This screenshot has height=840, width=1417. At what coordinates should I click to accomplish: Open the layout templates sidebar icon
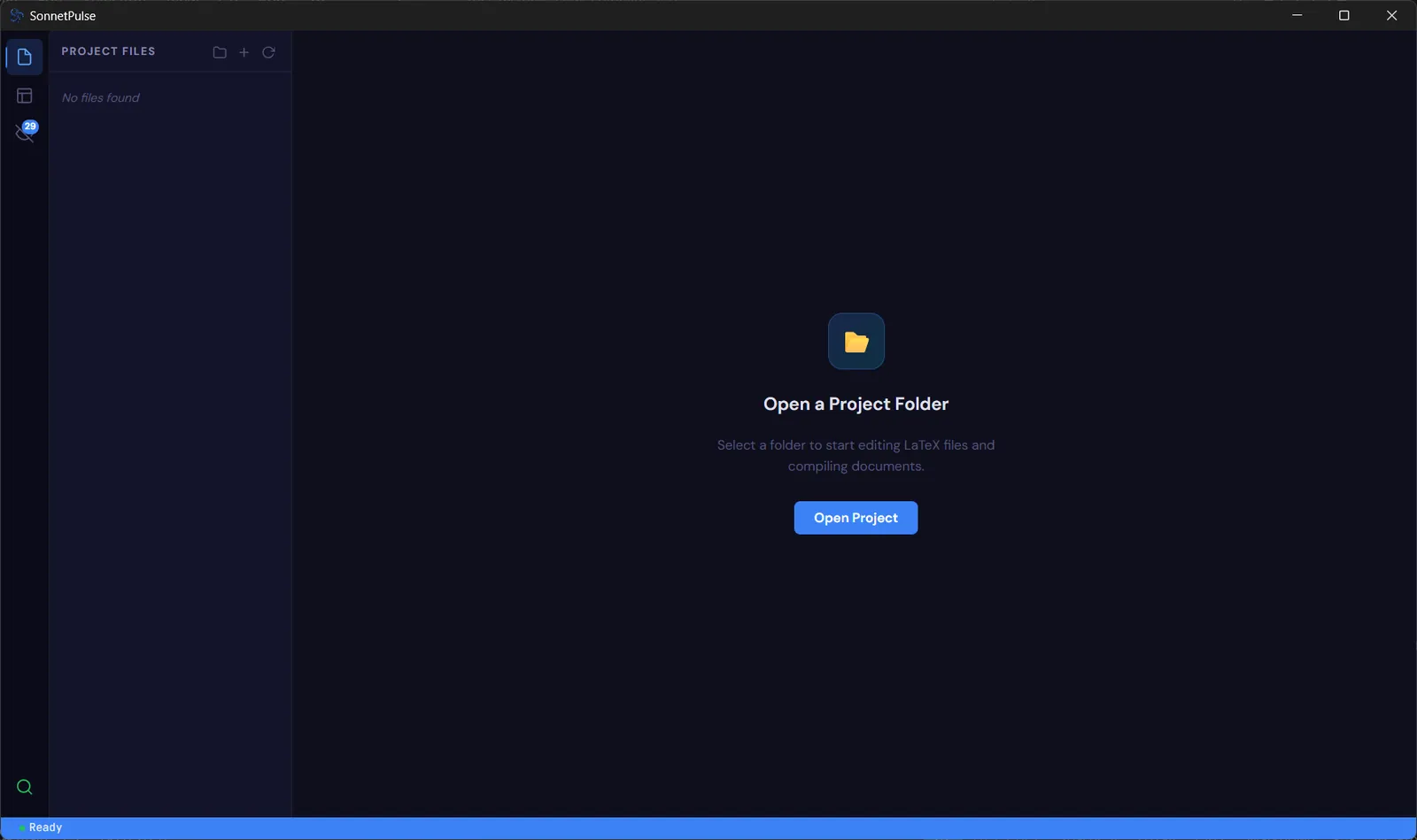(25, 96)
